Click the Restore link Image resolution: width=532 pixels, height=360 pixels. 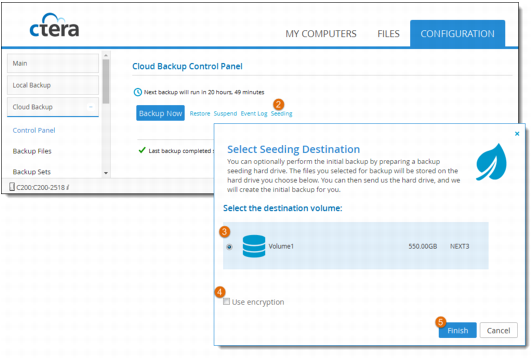(200, 113)
